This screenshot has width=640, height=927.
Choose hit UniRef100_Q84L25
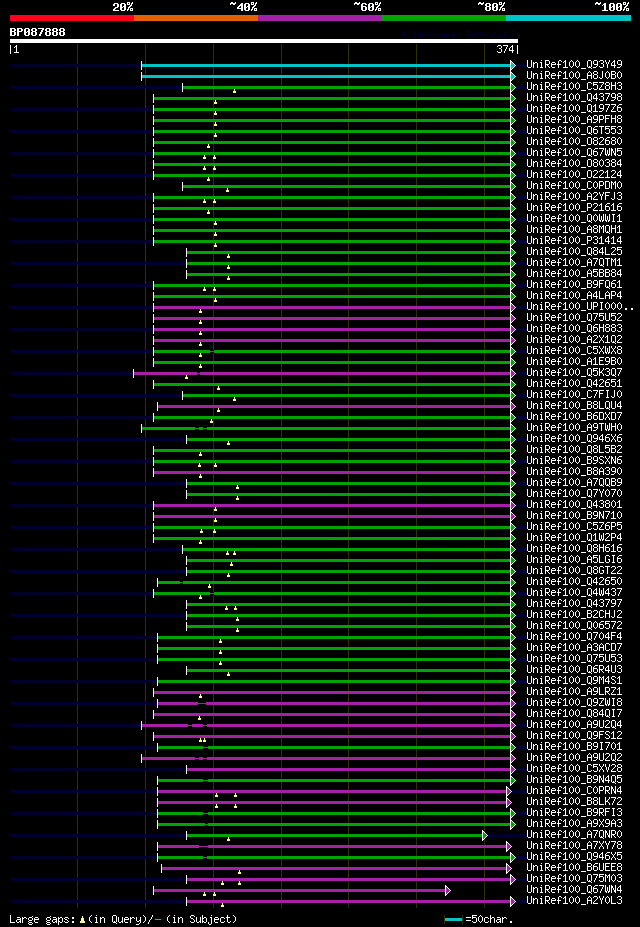(574, 251)
